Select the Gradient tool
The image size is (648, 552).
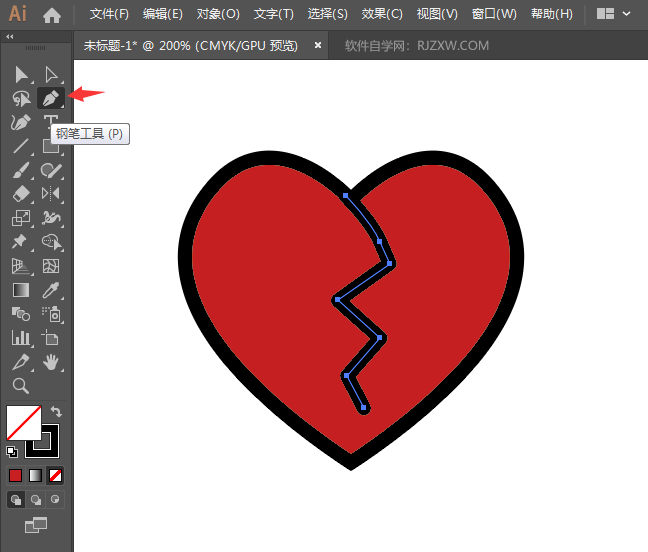tap(21, 290)
